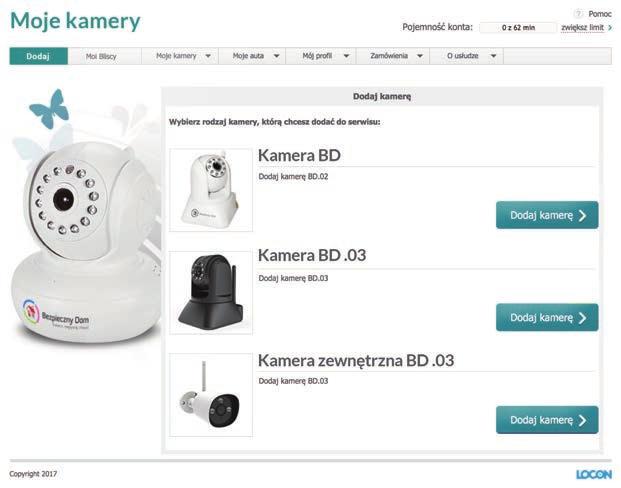The width and height of the screenshot is (621, 488).
Task: Add Kamera zewnętrzna with Dodaj kamerę
Action: [547, 420]
